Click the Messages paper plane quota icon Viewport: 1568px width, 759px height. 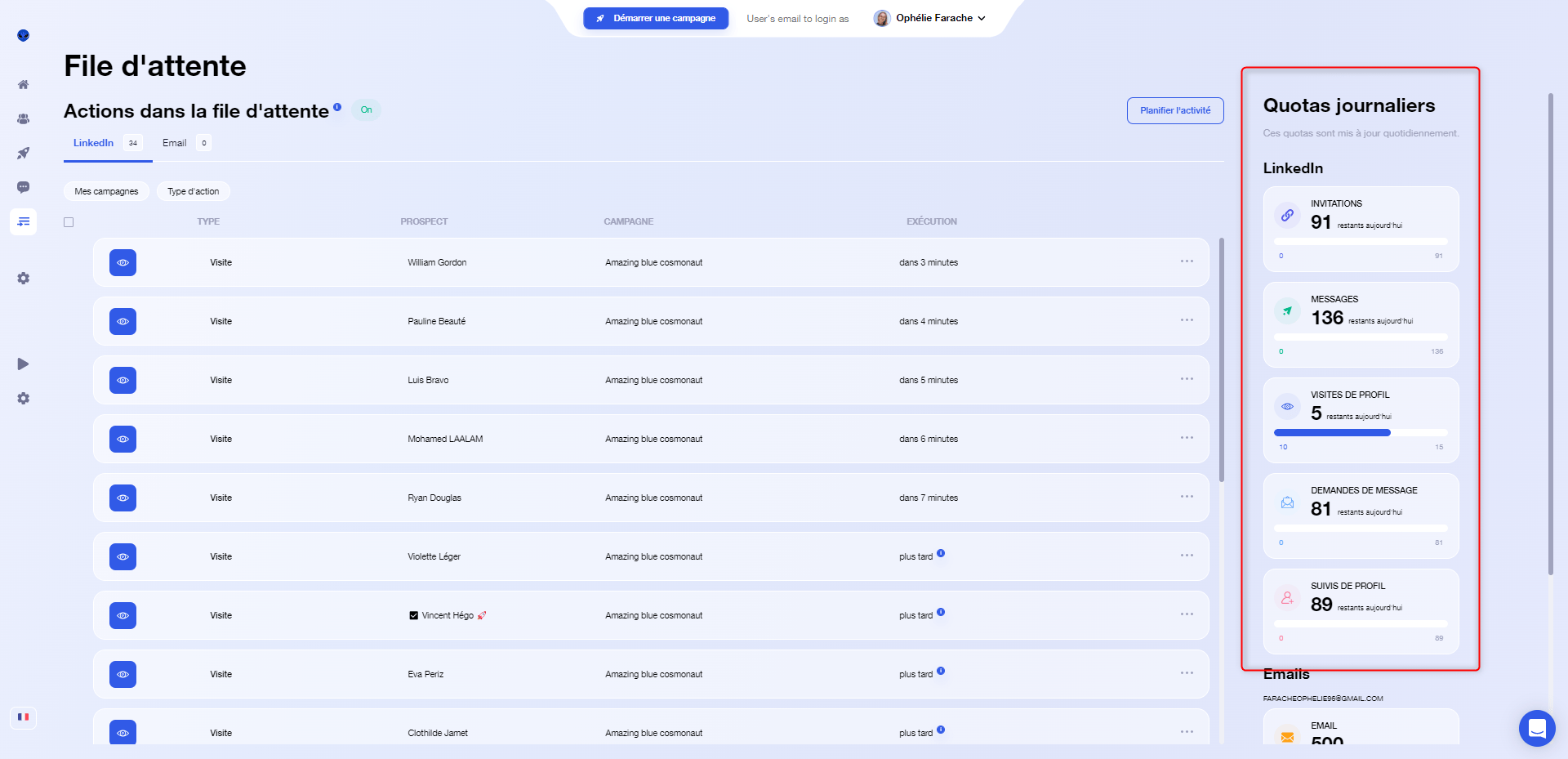1287,311
